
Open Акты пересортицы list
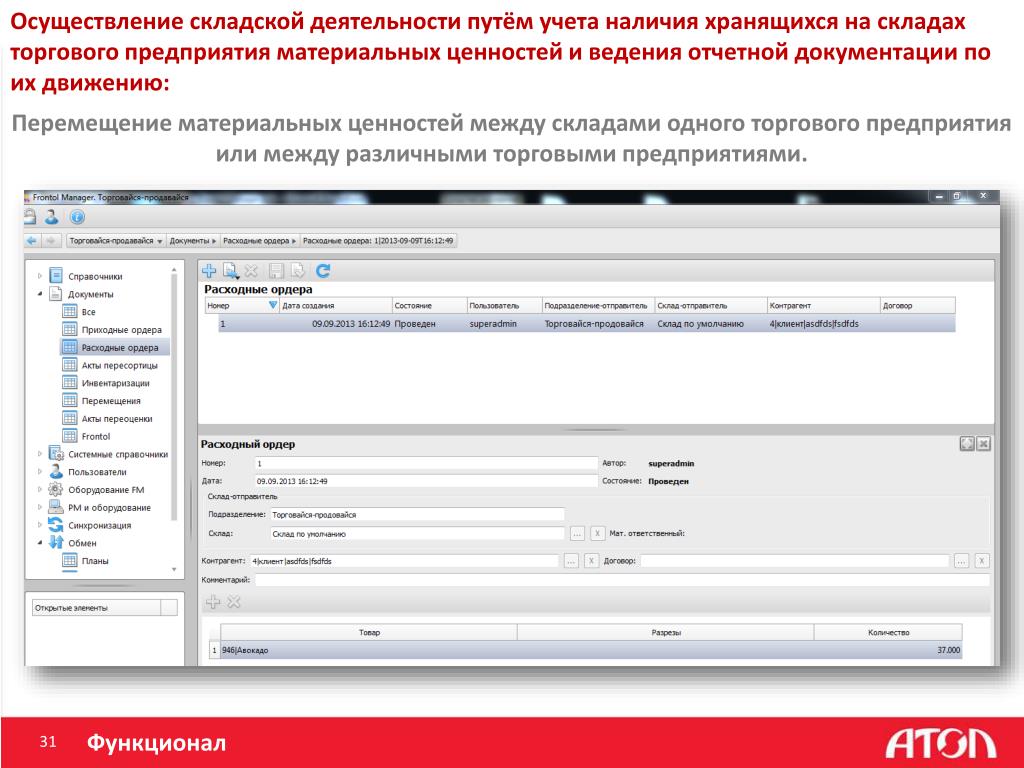120,365
